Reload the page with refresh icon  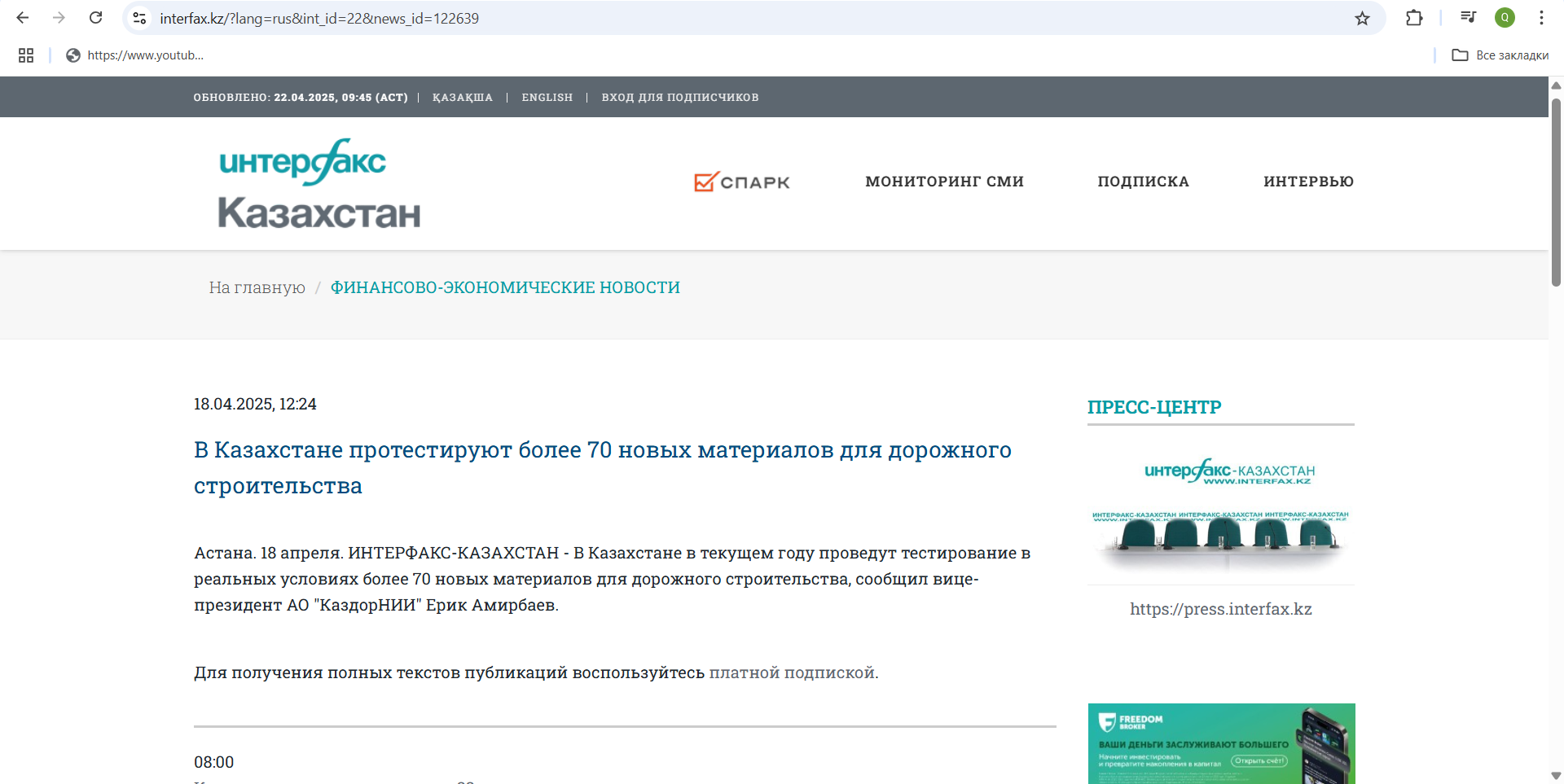95,18
